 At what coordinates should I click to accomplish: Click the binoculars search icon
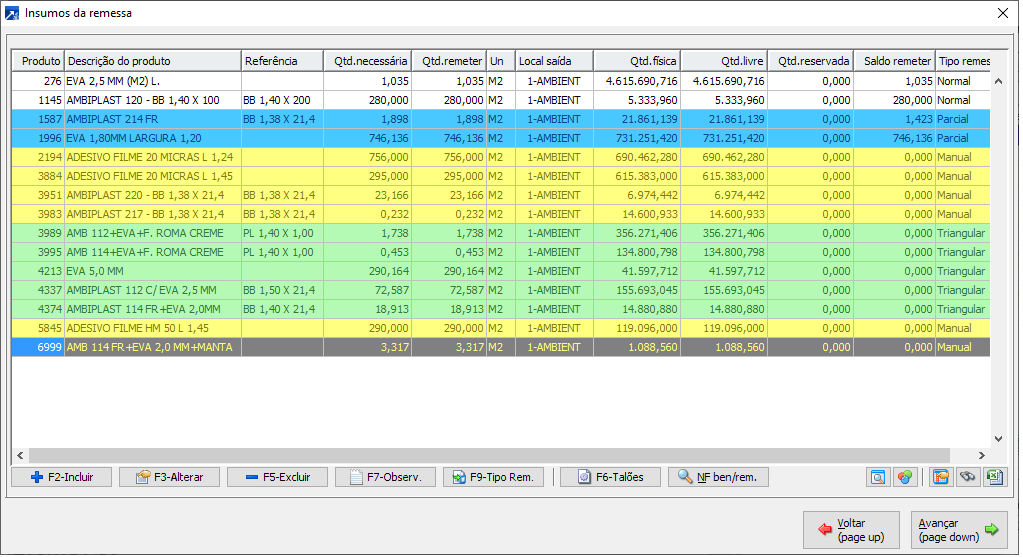coord(967,477)
